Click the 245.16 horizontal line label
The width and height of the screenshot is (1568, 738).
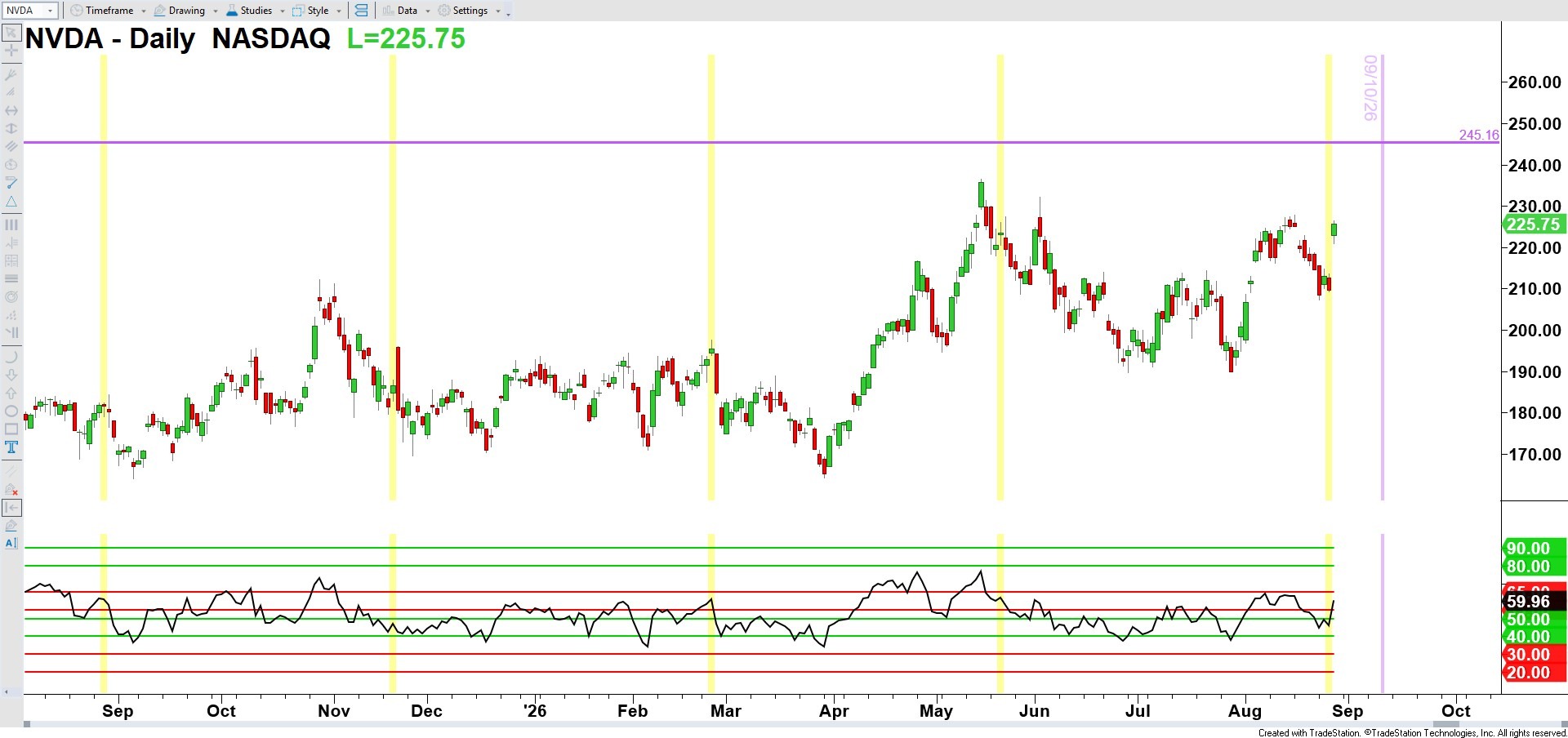click(x=1478, y=135)
